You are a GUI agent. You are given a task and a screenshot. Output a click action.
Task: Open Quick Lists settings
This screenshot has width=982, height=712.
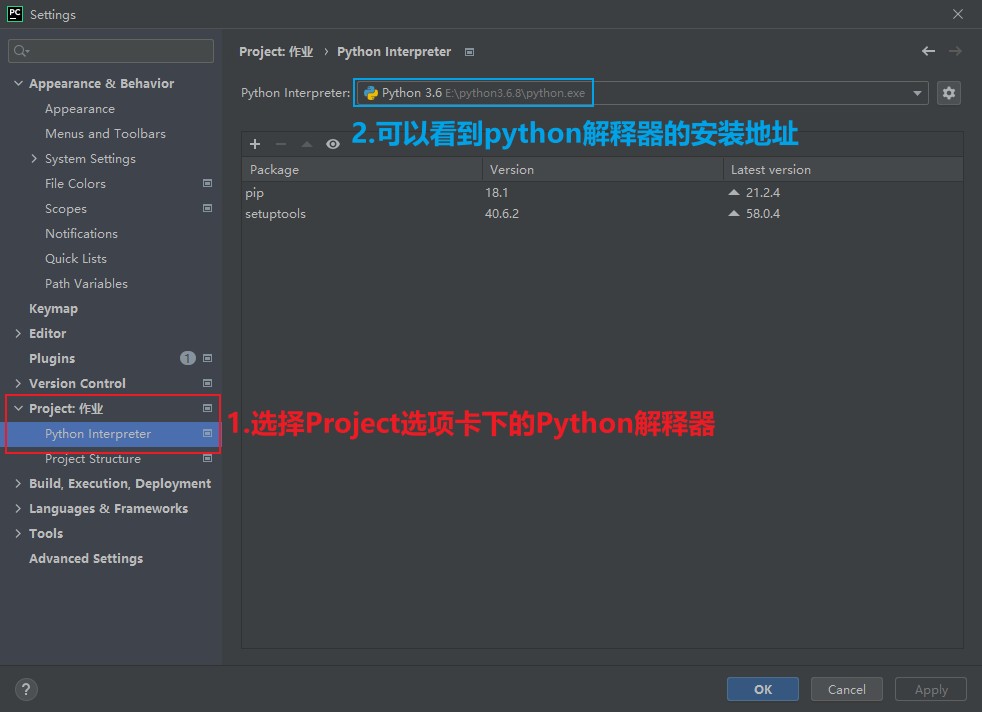point(76,259)
